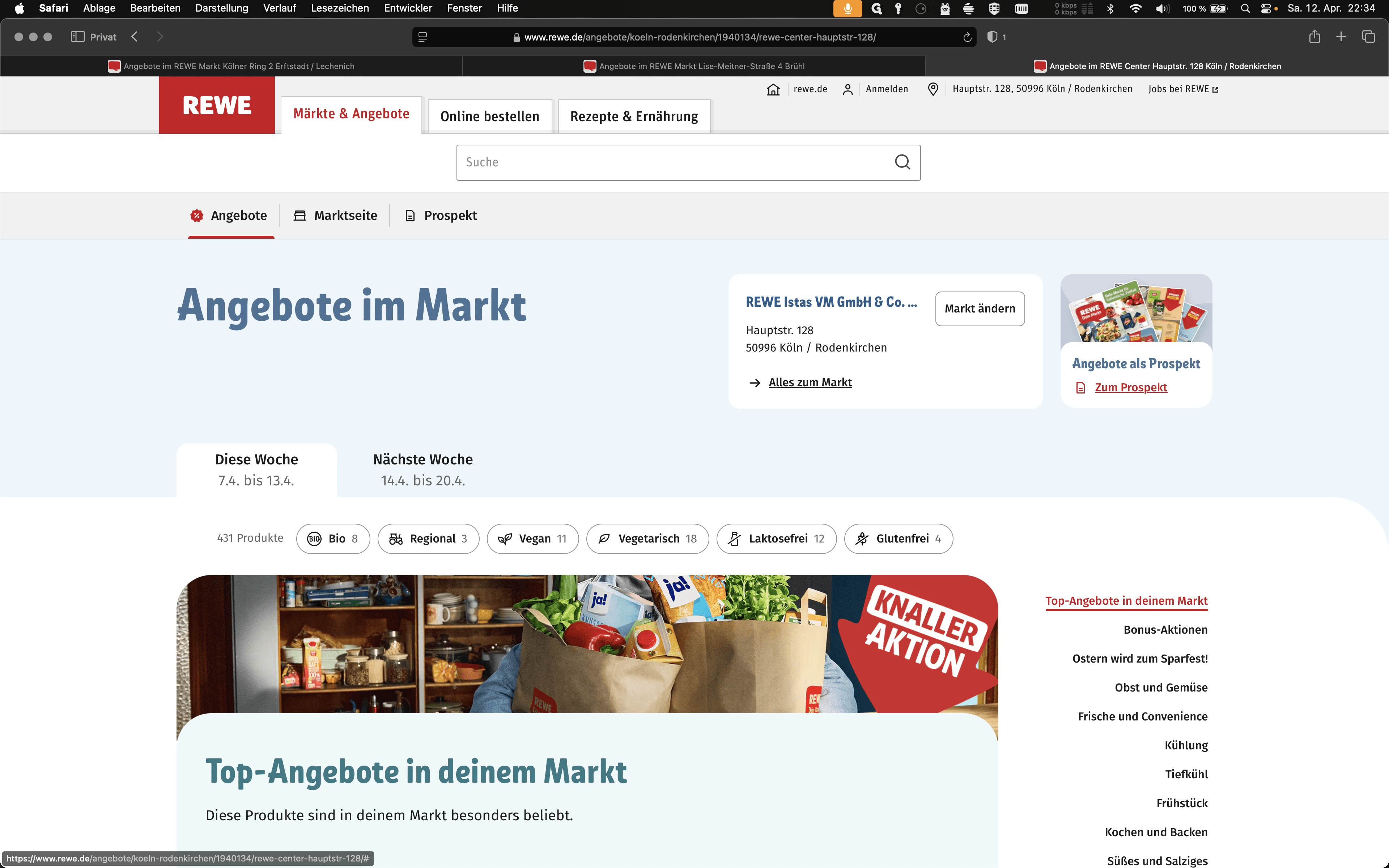
Task: Select the Prospekt sub-navigation tab
Action: (x=441, y=216)
